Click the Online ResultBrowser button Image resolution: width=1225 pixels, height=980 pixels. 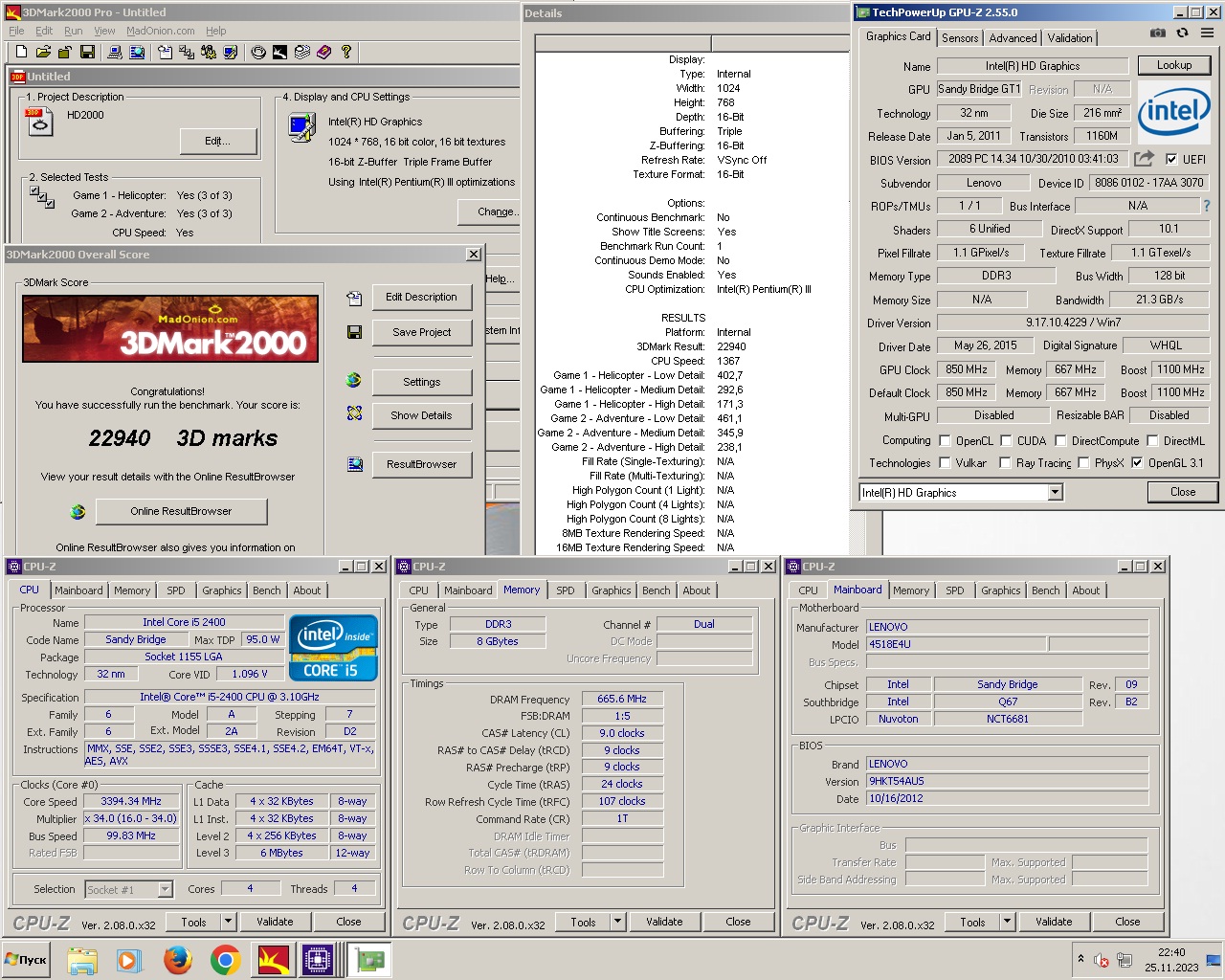181,511
